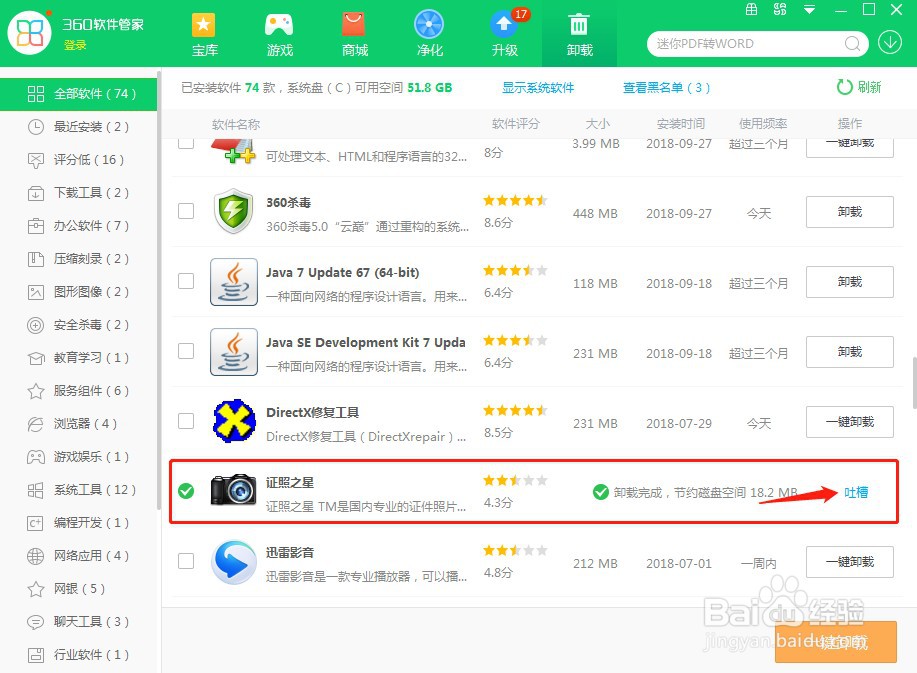Sort by 软件评分 column header
917x673 pixels.
pos(516,124)
